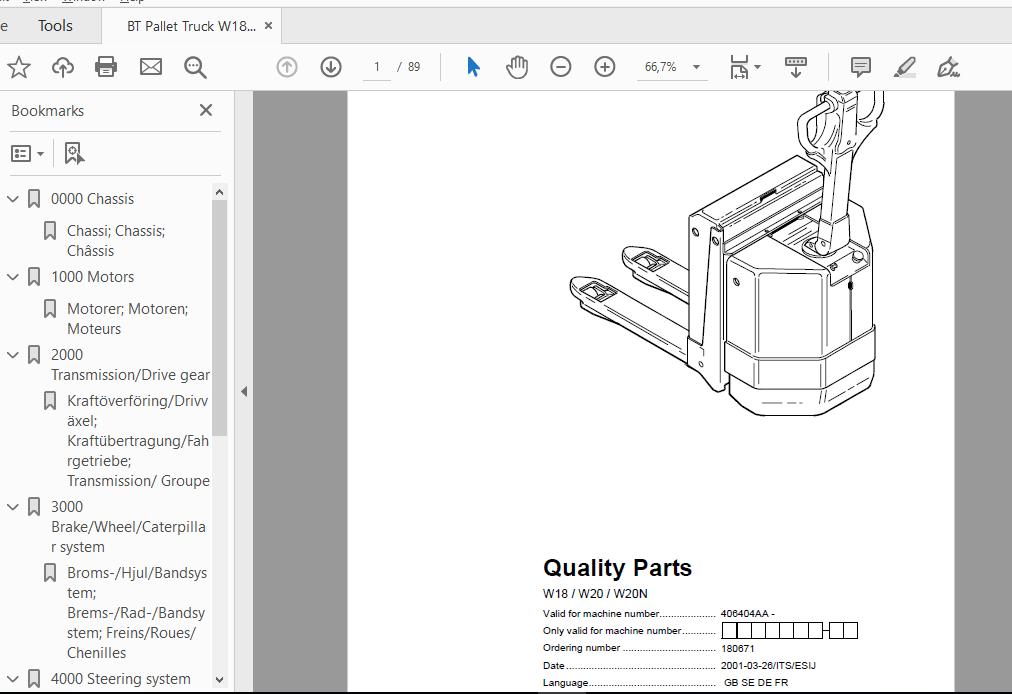Zoom out using the minus button
1012x694 pixels.
pos(561,67)
